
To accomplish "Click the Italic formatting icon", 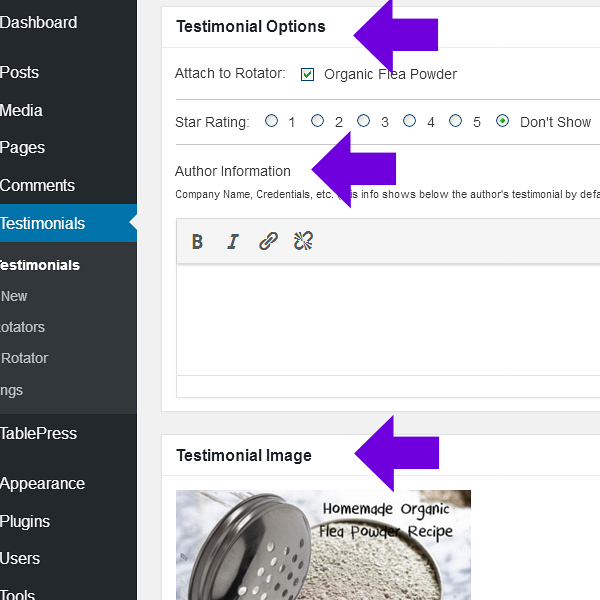I will point(233,241).
